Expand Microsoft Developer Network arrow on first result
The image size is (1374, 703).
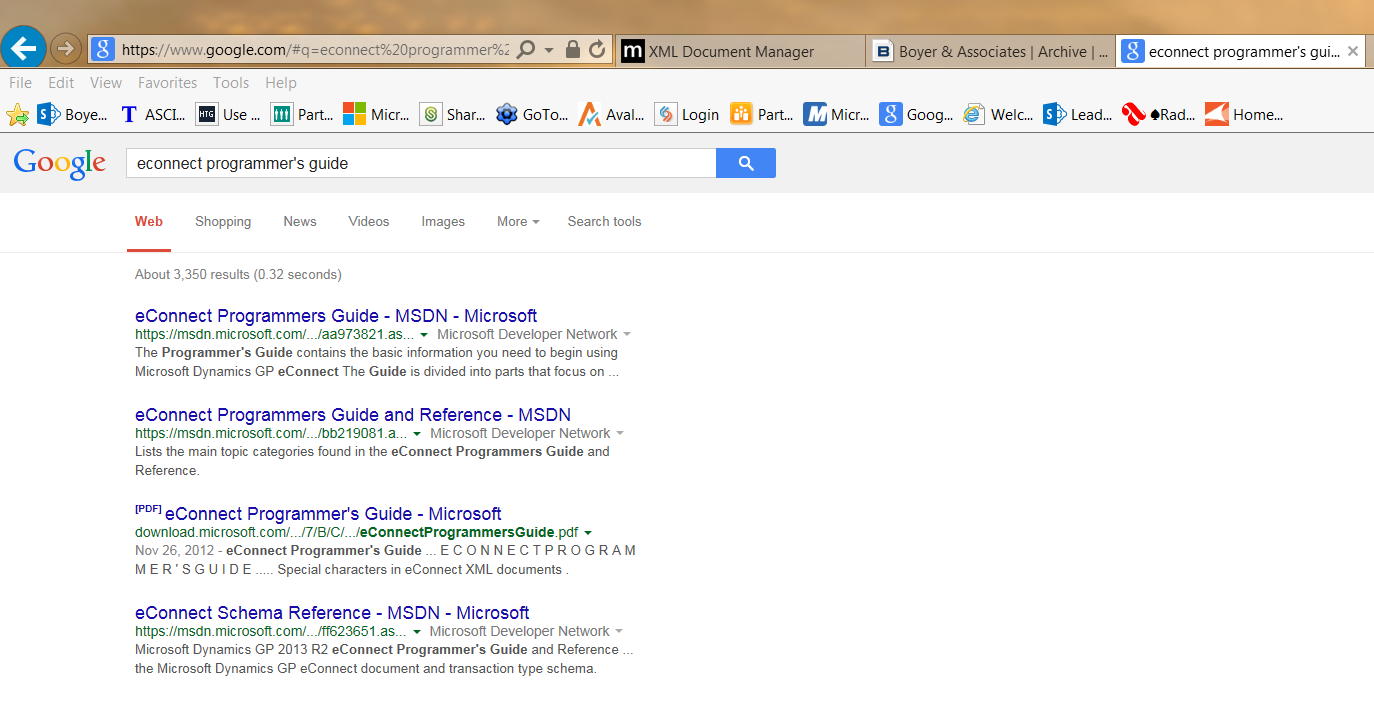coord(627,334)
